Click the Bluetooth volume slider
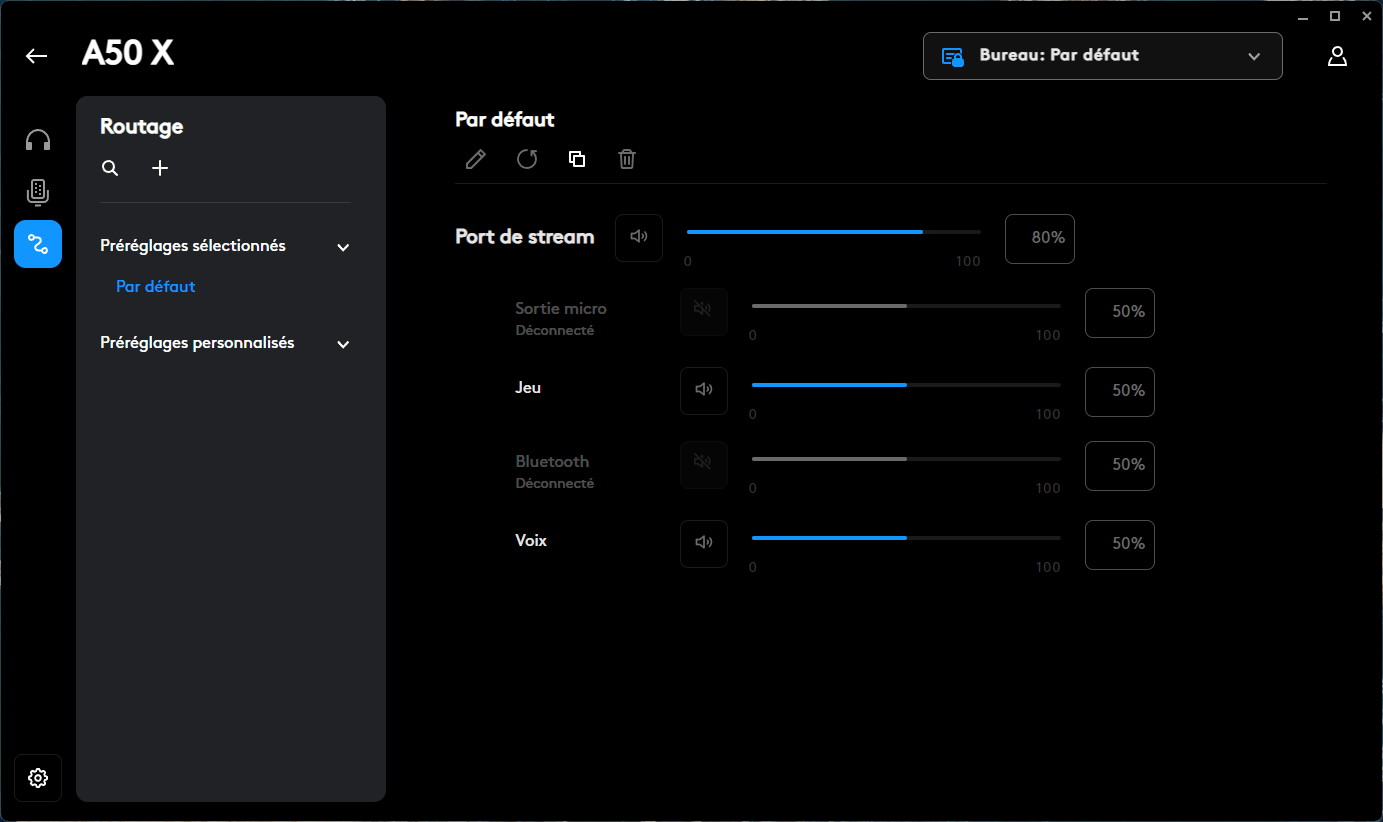Image resolution: width=1383 pixels, height=822 pixels. [x=906, y=459]
